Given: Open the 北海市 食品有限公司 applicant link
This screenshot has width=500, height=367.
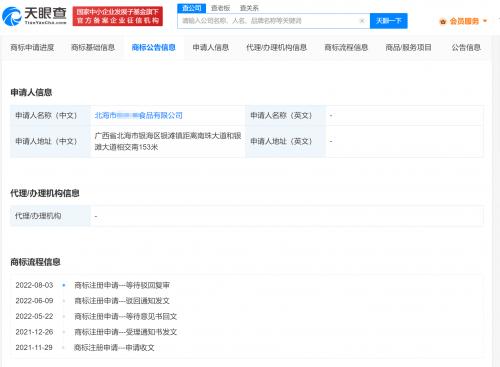Looking at the screenshot, I should click(138, 116).
